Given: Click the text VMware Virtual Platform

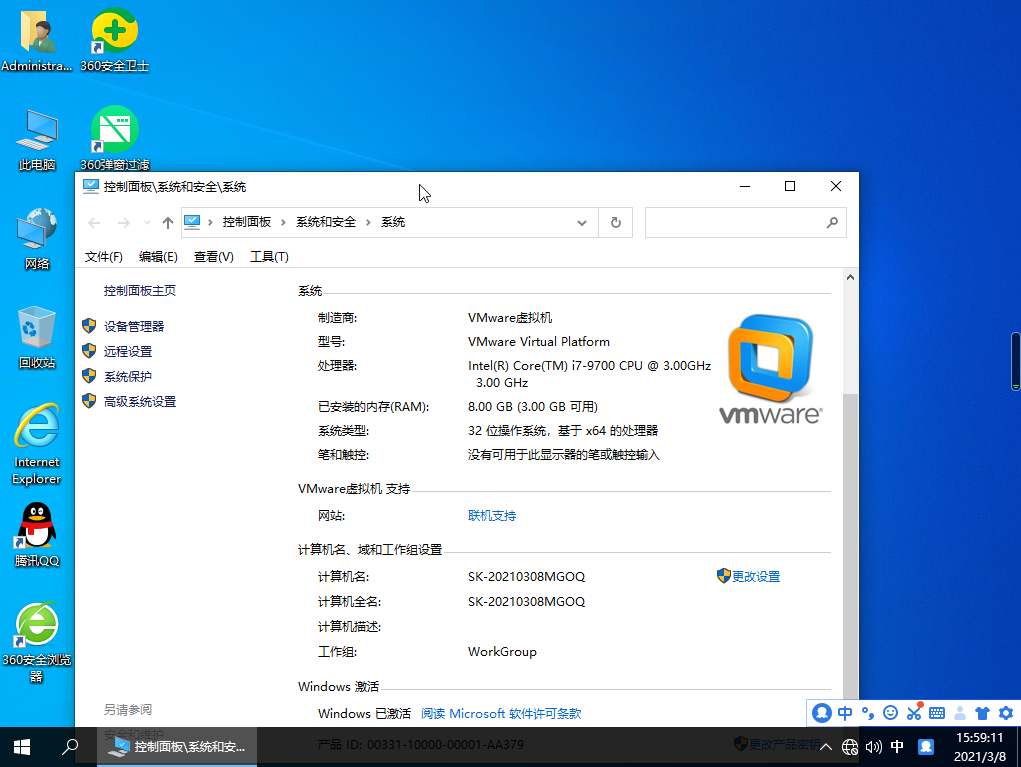Looking at the screenshot, I should point(538,342).
